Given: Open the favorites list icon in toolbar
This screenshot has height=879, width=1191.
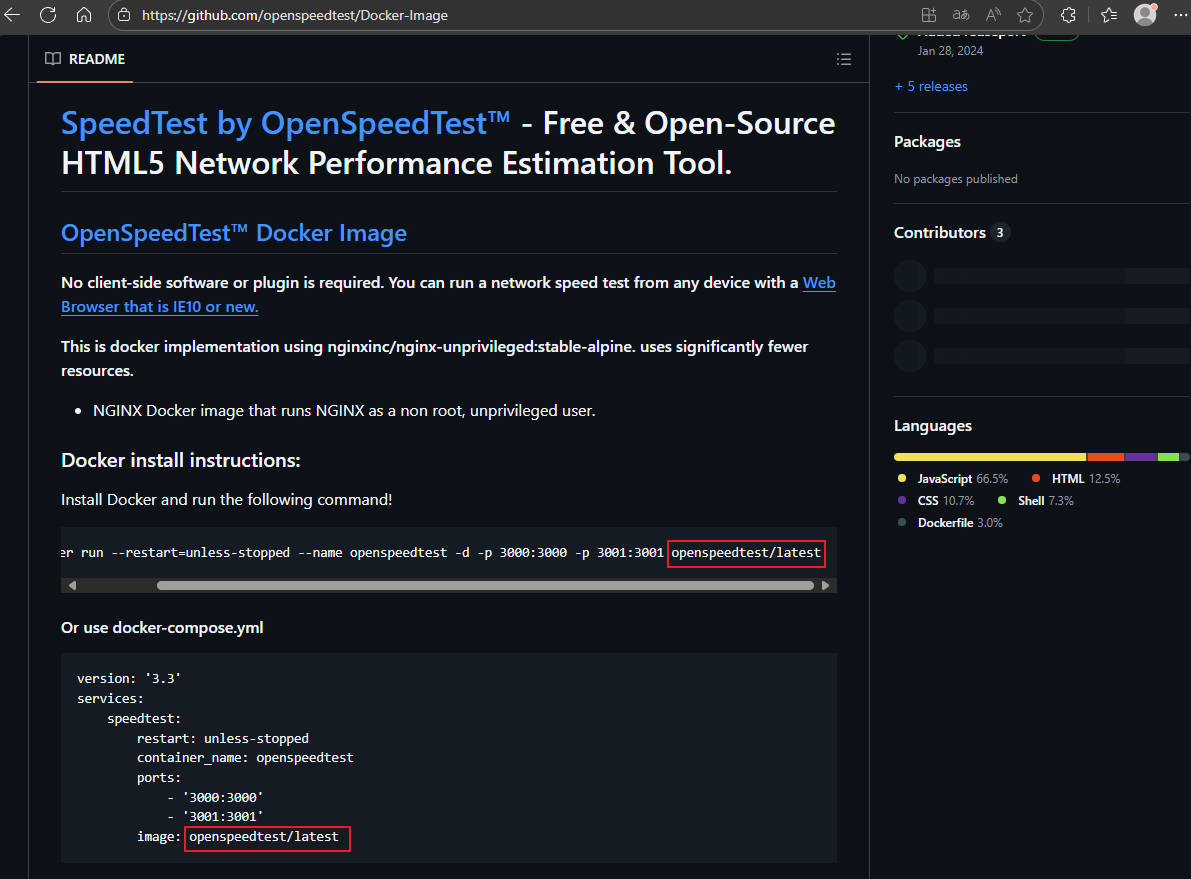Looking at the screenshot, I should pos(1109,15).
